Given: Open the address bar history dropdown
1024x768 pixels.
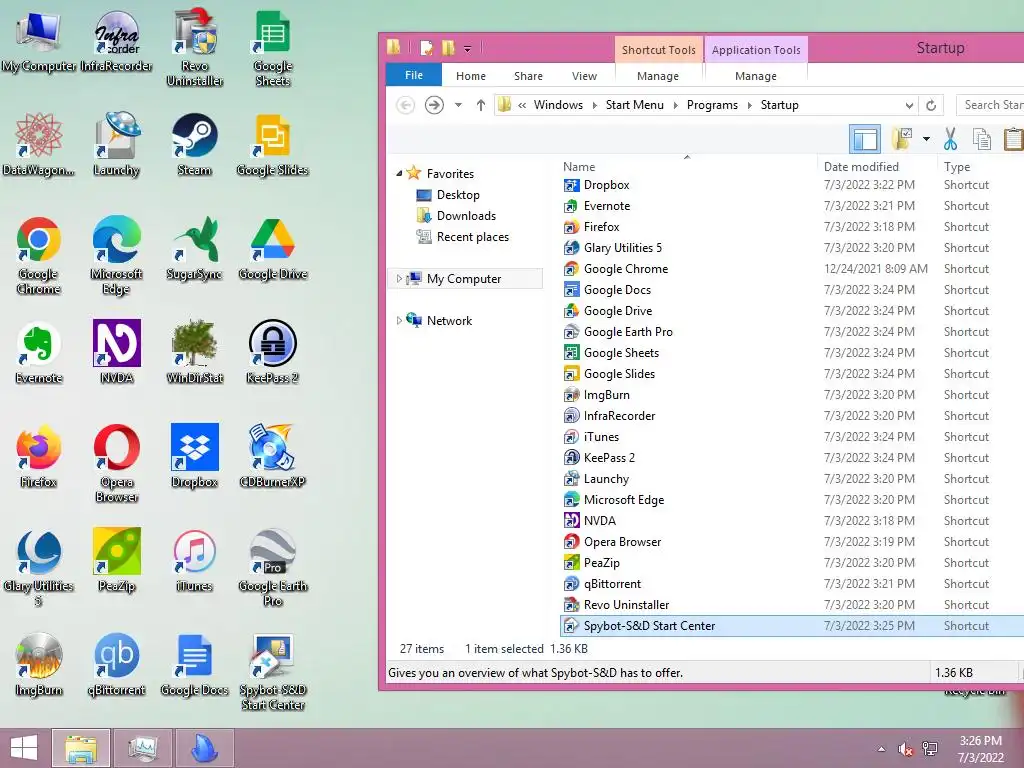Looking at the screenshot, I should tap(908, 105).
